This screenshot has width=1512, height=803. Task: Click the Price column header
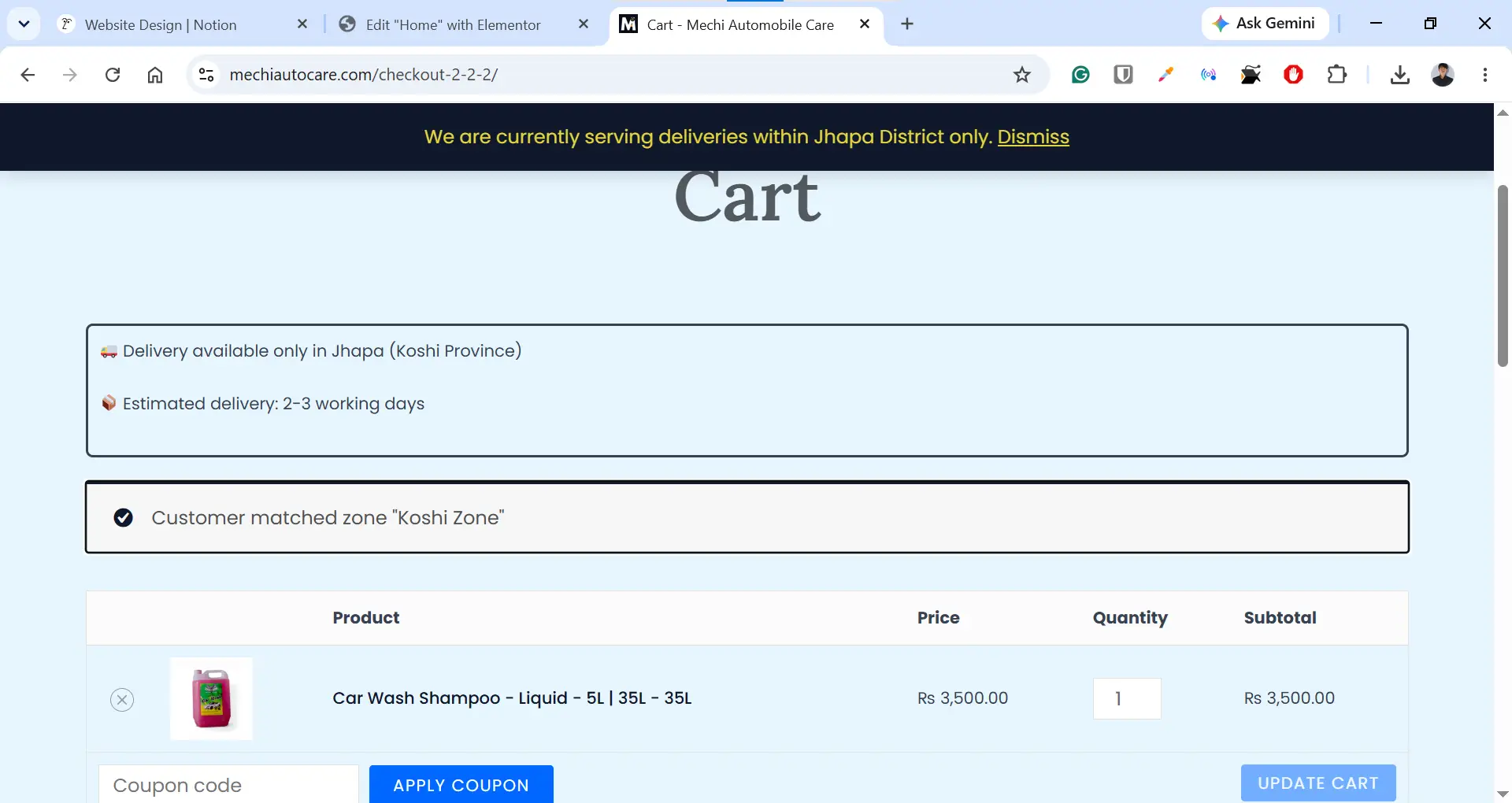939,618
